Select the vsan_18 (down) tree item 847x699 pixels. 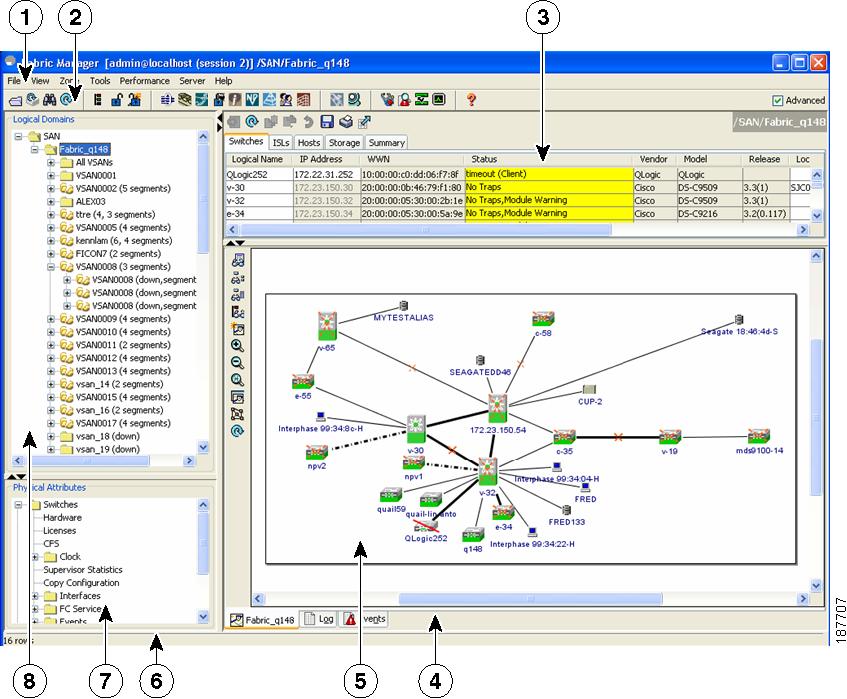tap(107, 436)
